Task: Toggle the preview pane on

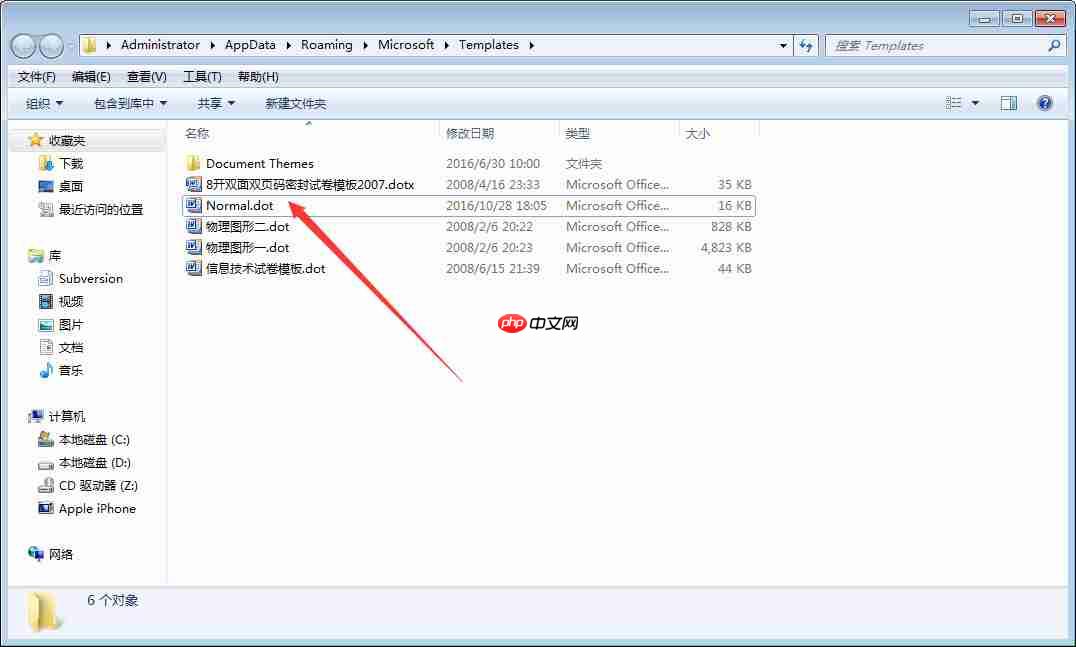Action: click(1008, 102)
